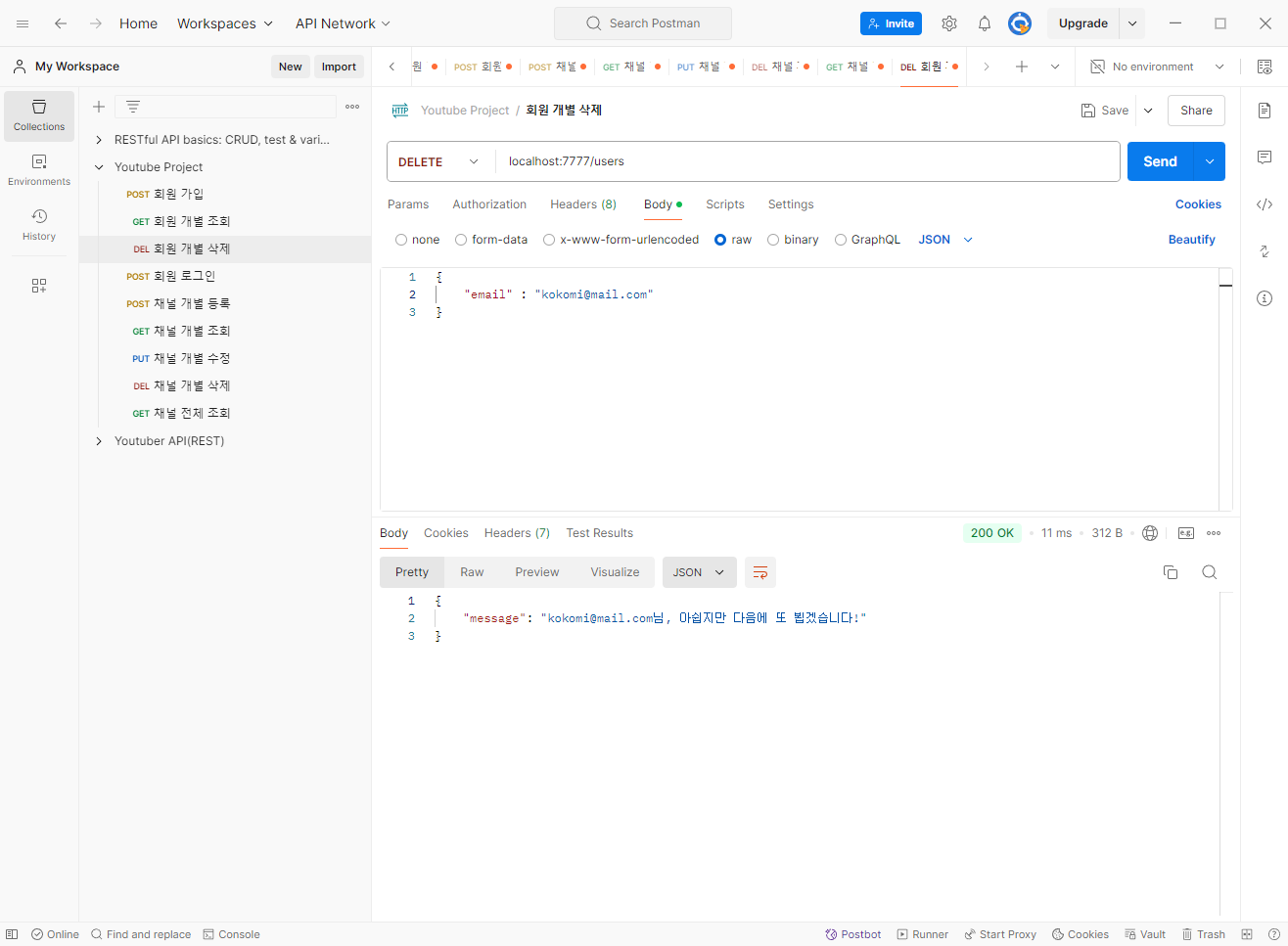Open response more options dots

click(x=1214, y=533)
